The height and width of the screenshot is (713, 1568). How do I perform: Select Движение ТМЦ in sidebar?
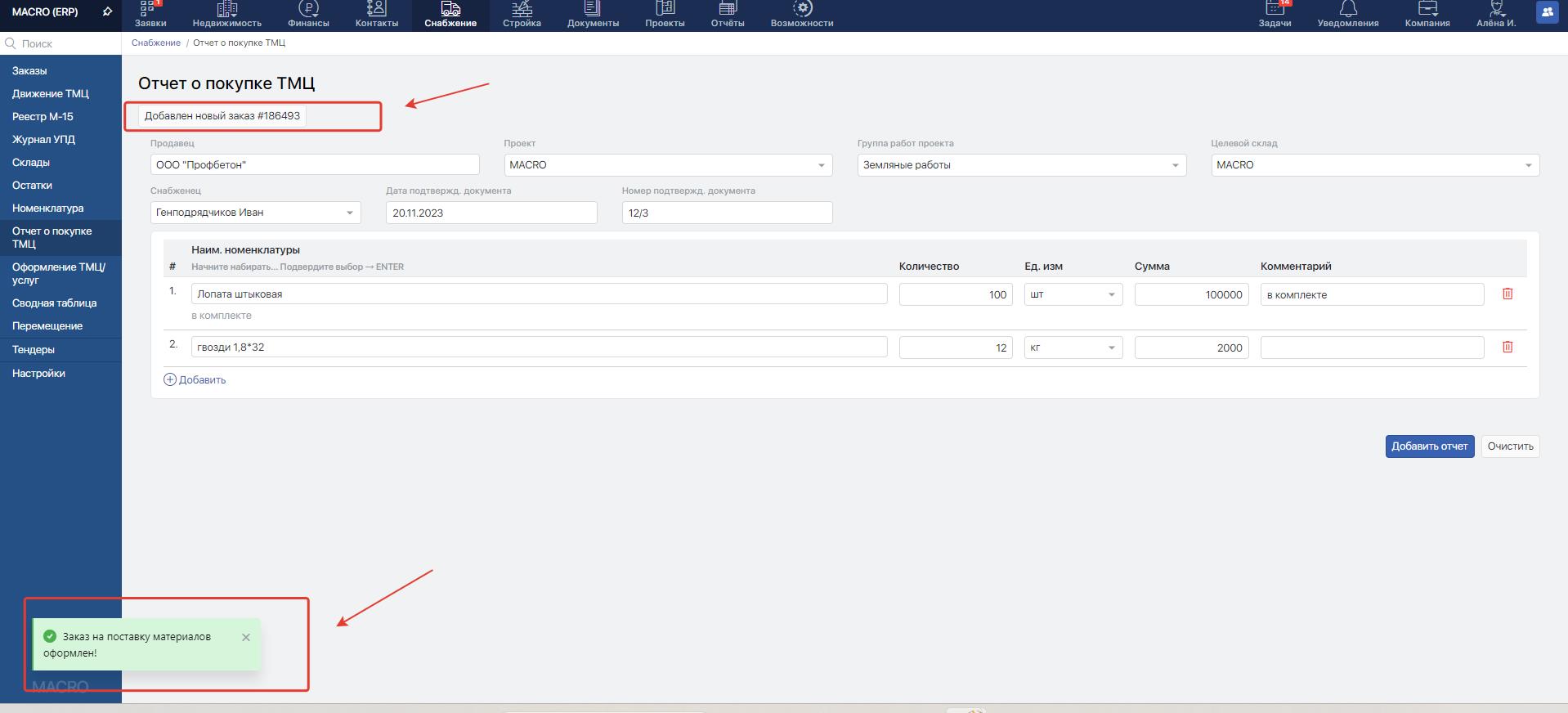[51, 93]
